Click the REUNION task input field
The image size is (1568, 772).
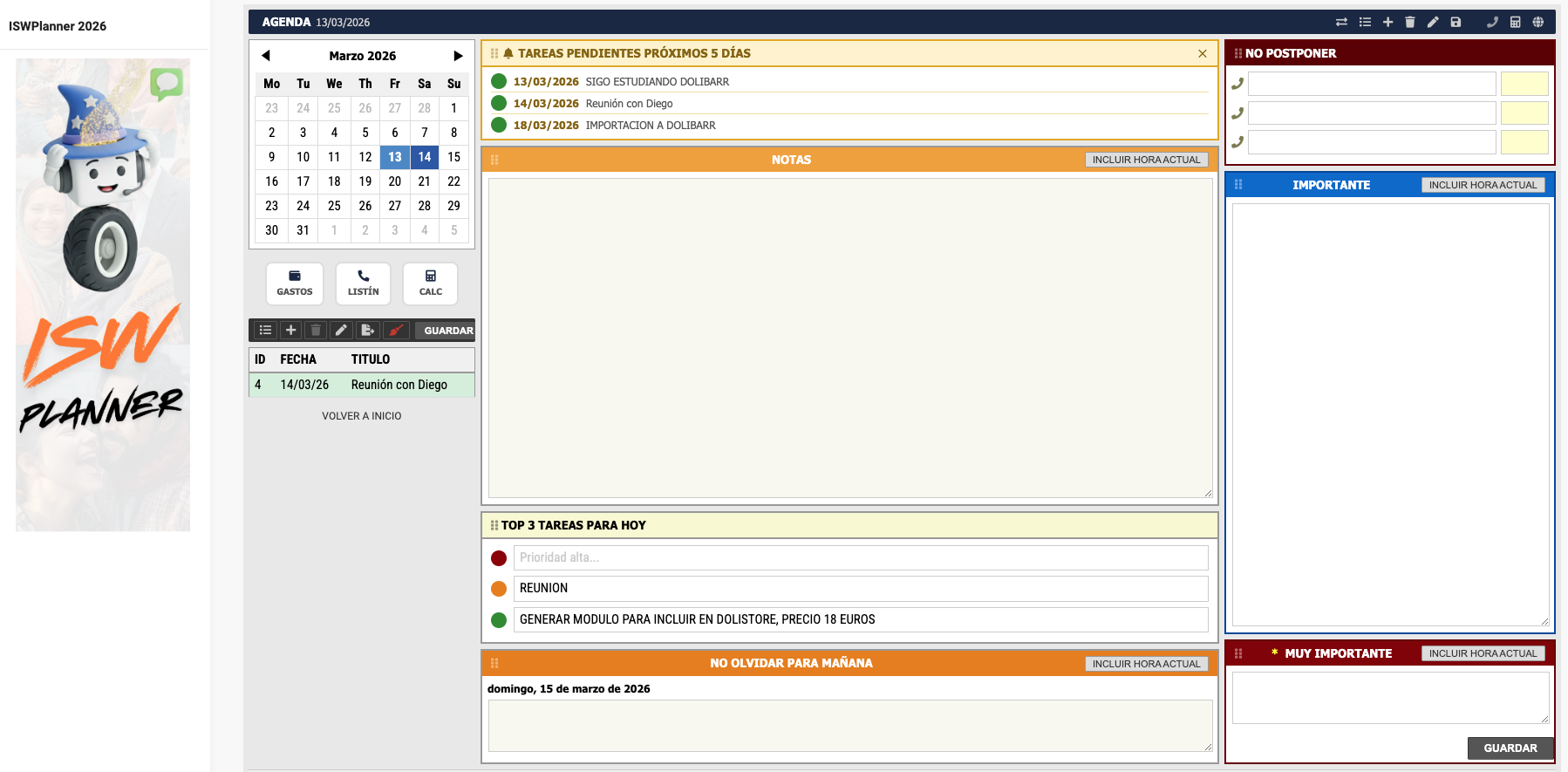(861, 588)
